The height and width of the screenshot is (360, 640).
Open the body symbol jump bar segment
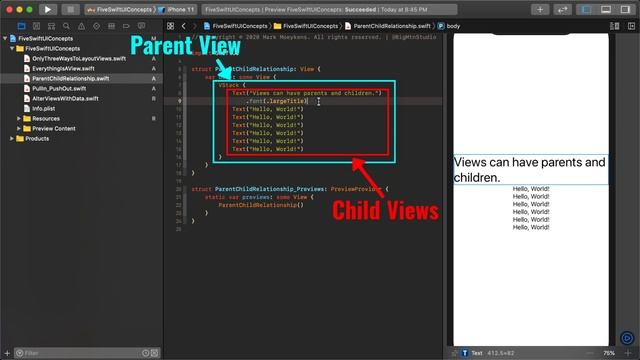[449, 26]
